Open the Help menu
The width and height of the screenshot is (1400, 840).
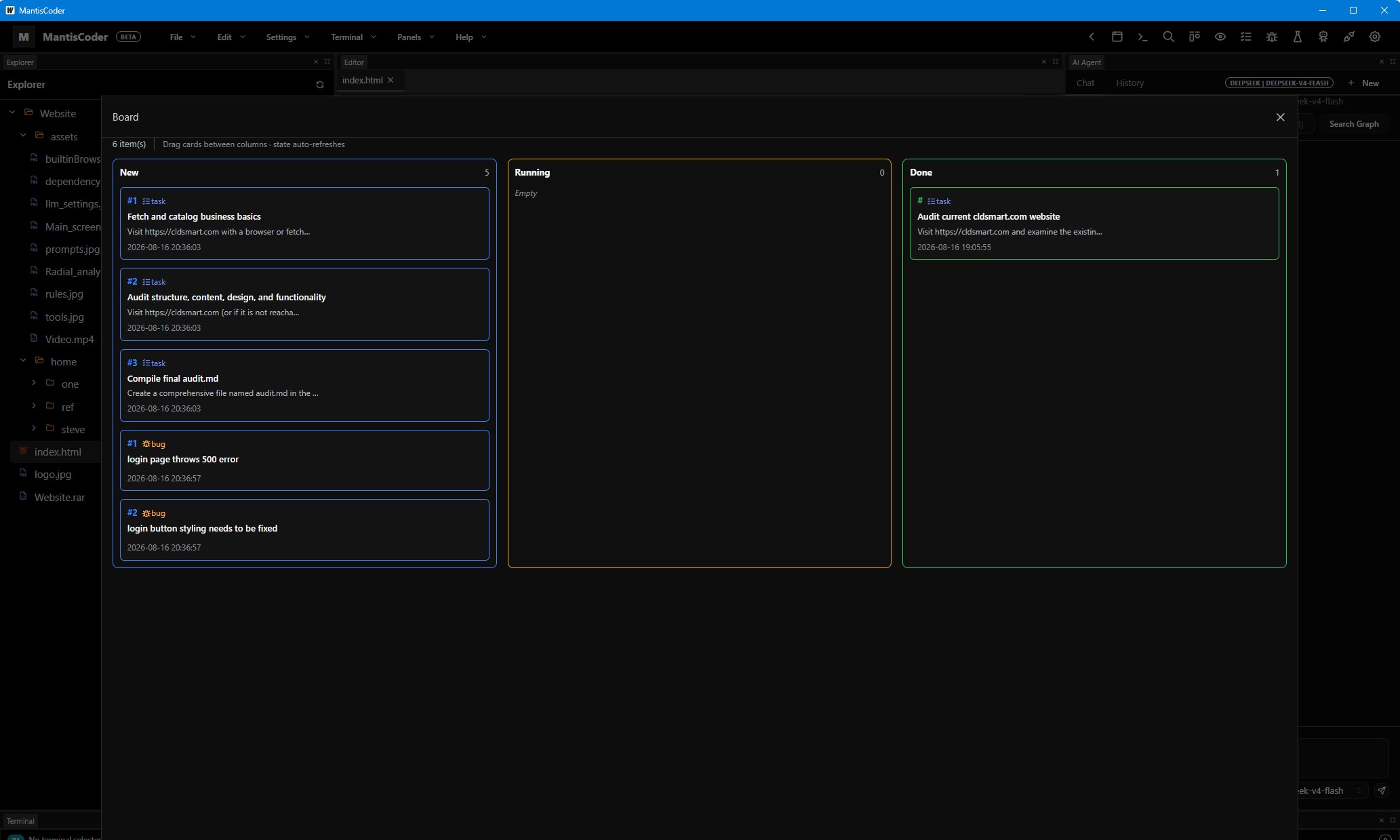pos(471,37)
